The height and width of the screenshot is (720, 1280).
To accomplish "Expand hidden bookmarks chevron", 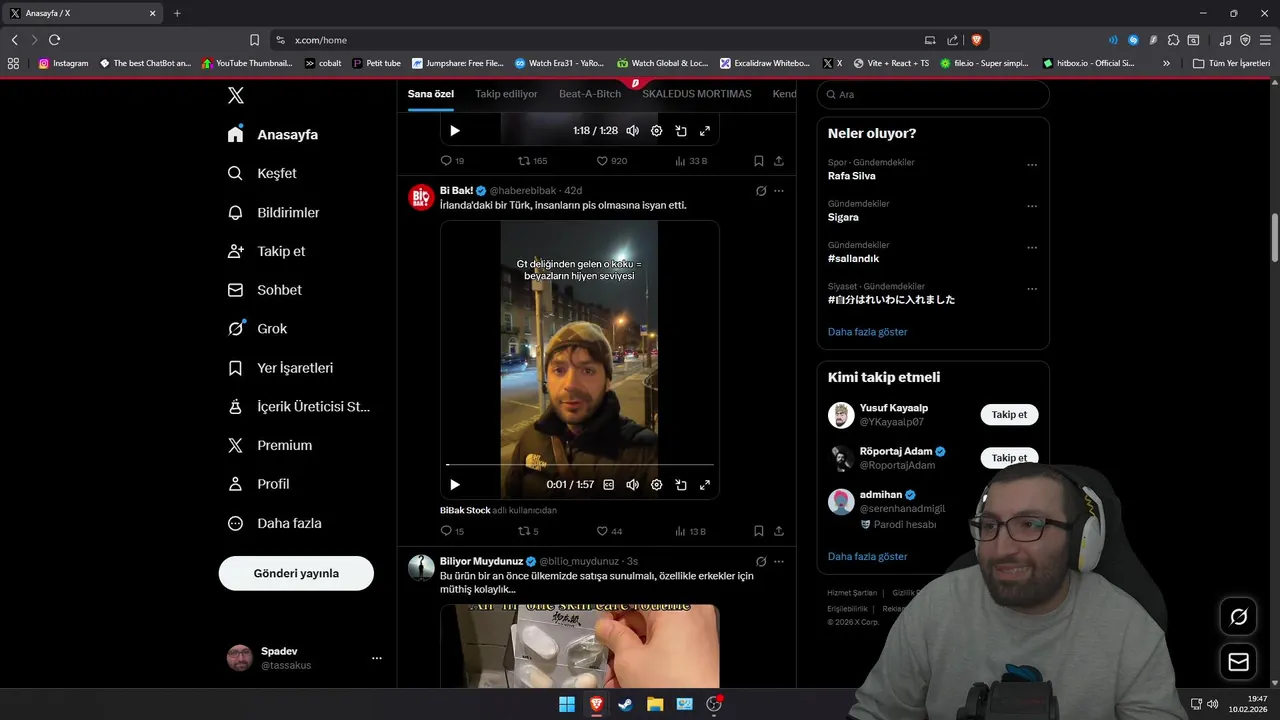I will [1166, 63].
